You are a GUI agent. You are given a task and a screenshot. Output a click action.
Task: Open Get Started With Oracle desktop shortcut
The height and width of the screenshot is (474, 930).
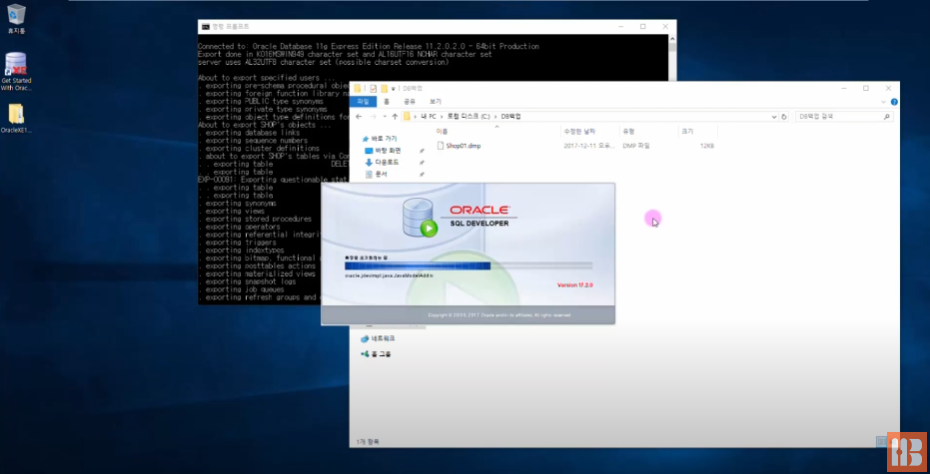pyautogui.click(x=16, y=72)
